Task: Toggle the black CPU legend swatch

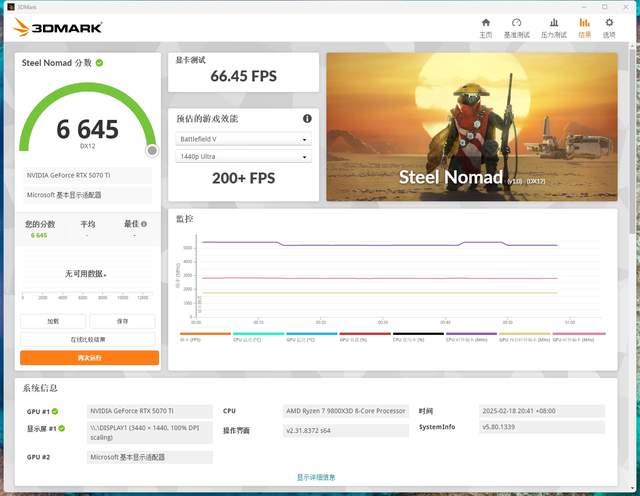Action: 418,334
